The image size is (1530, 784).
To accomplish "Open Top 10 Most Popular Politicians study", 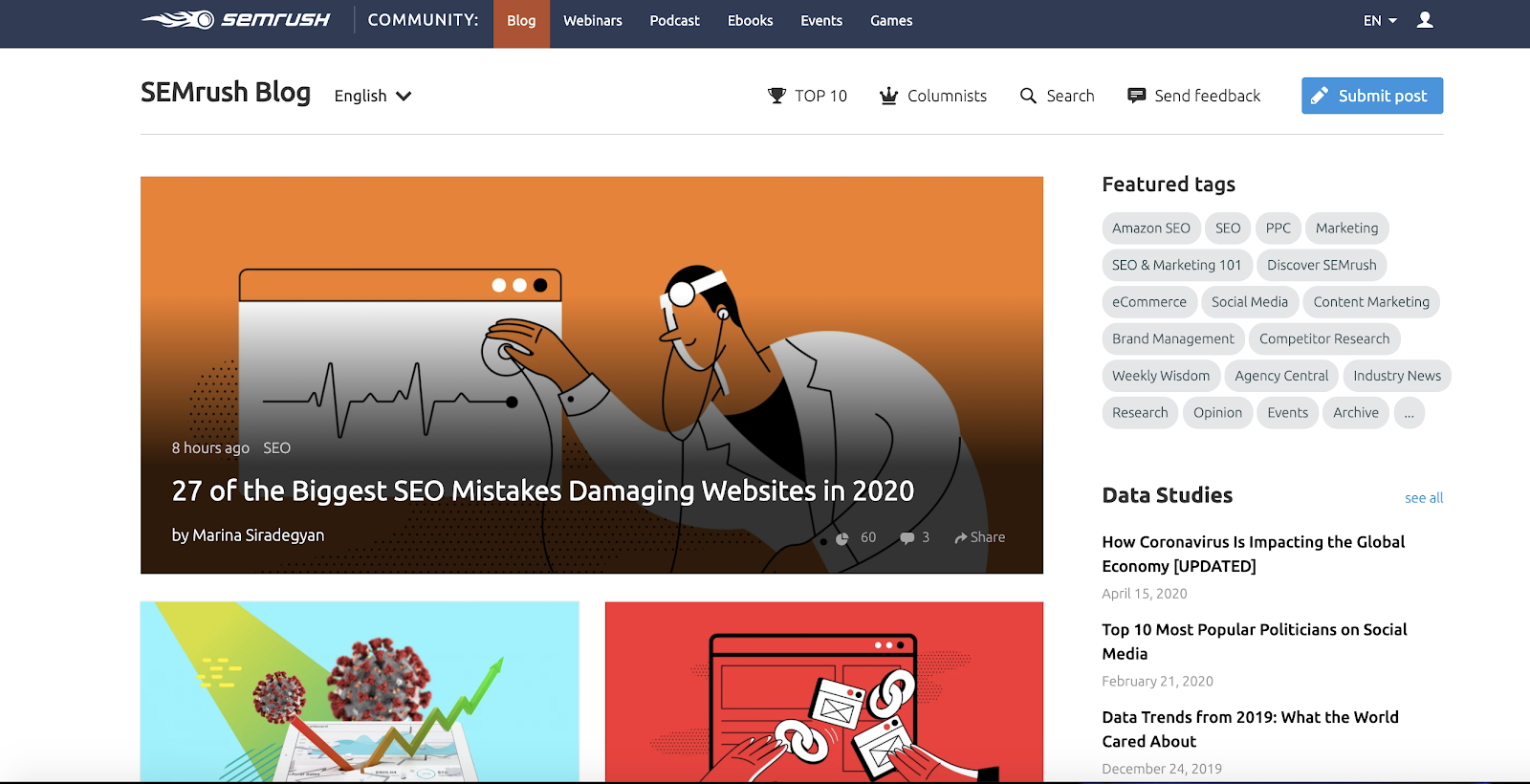I will 1255,642.
